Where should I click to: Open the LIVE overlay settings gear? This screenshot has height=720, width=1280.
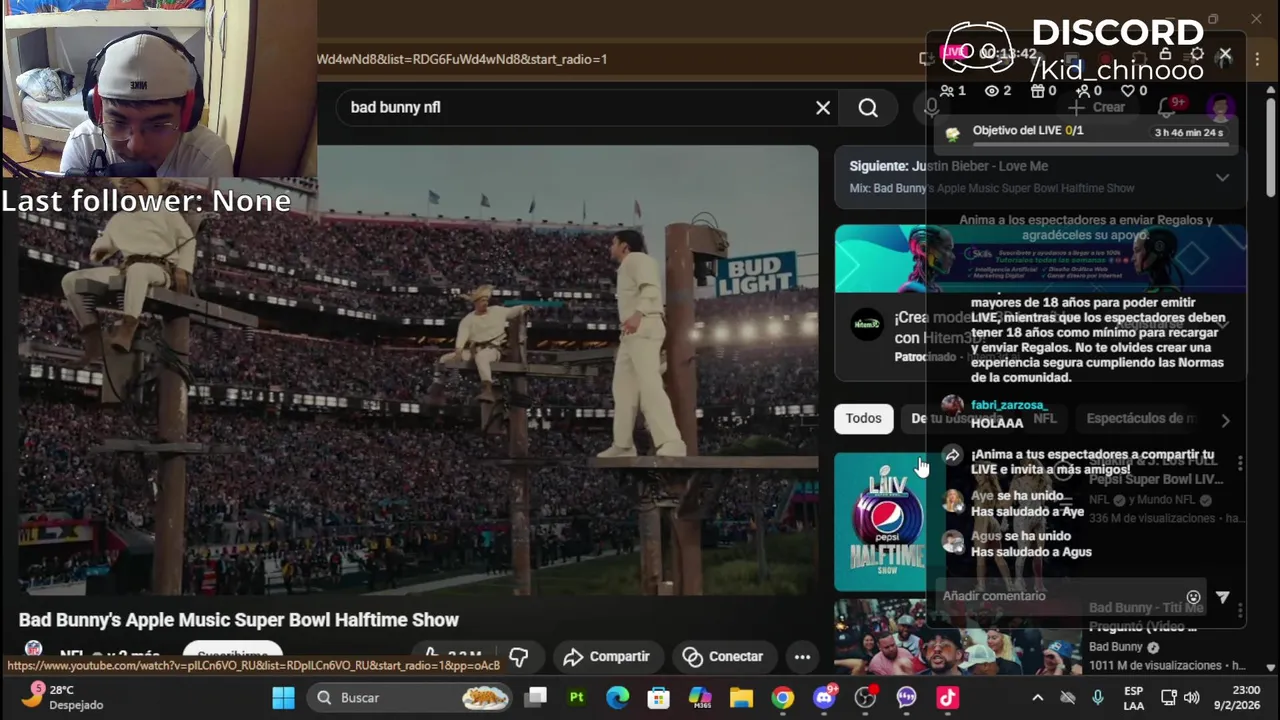coord(1196,54)
